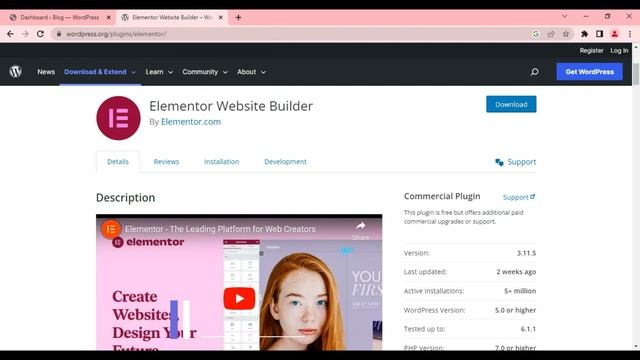Click the Get WordPress button

point(589,72)
